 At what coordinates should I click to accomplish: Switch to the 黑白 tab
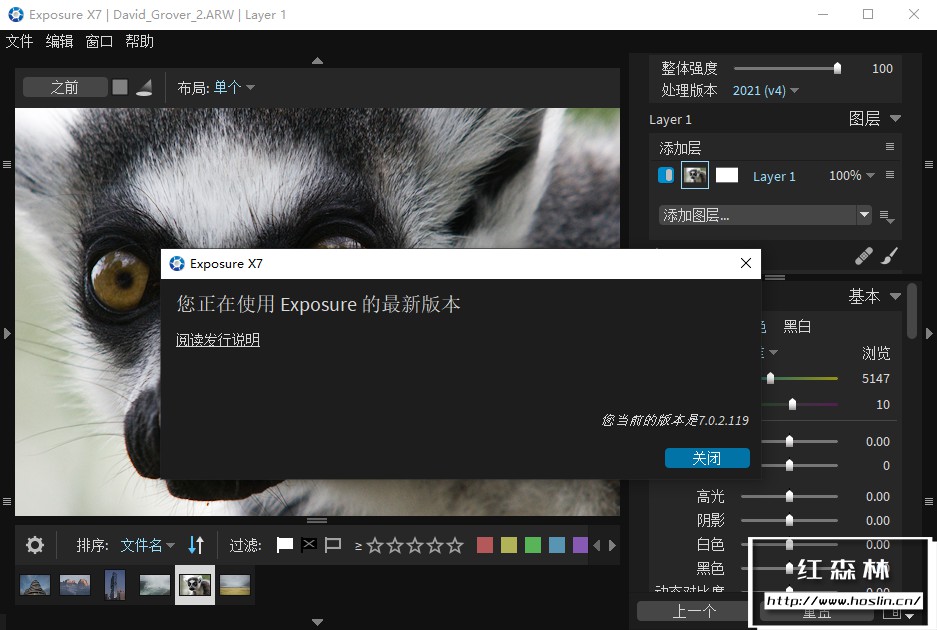pos(797,326)
